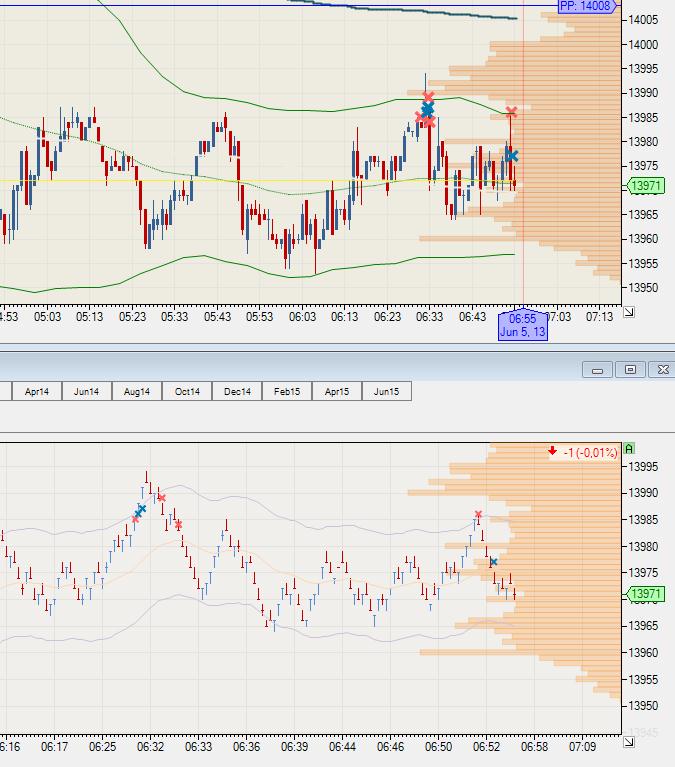
Task: Select the Dec14 contract tab
Action: click(237, 391)
